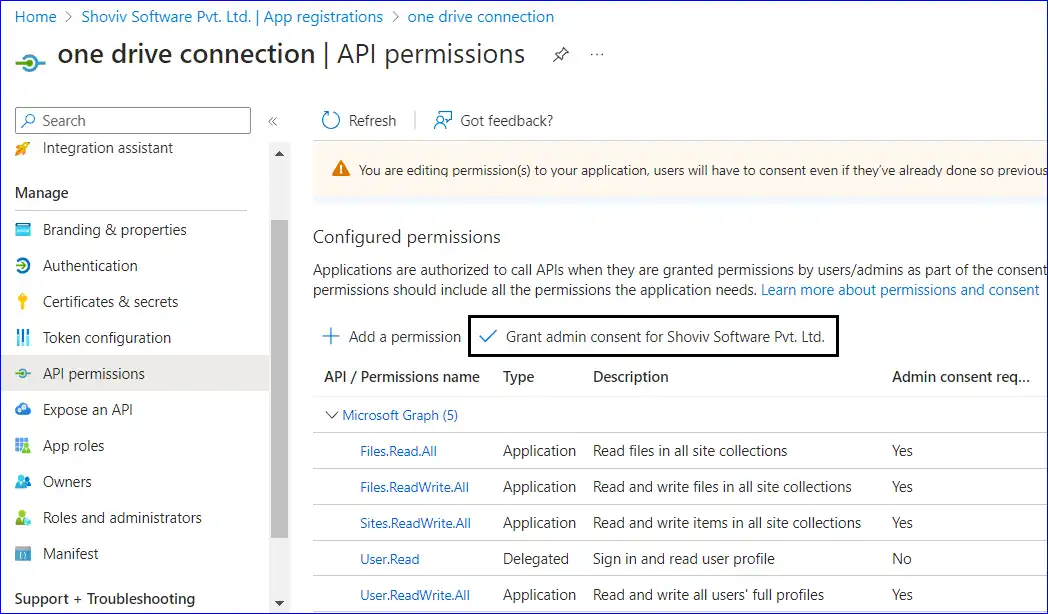The width and height of the screenshot is (1048, 614).
Task: Click the Branding & properties icon
Action: 23,230
